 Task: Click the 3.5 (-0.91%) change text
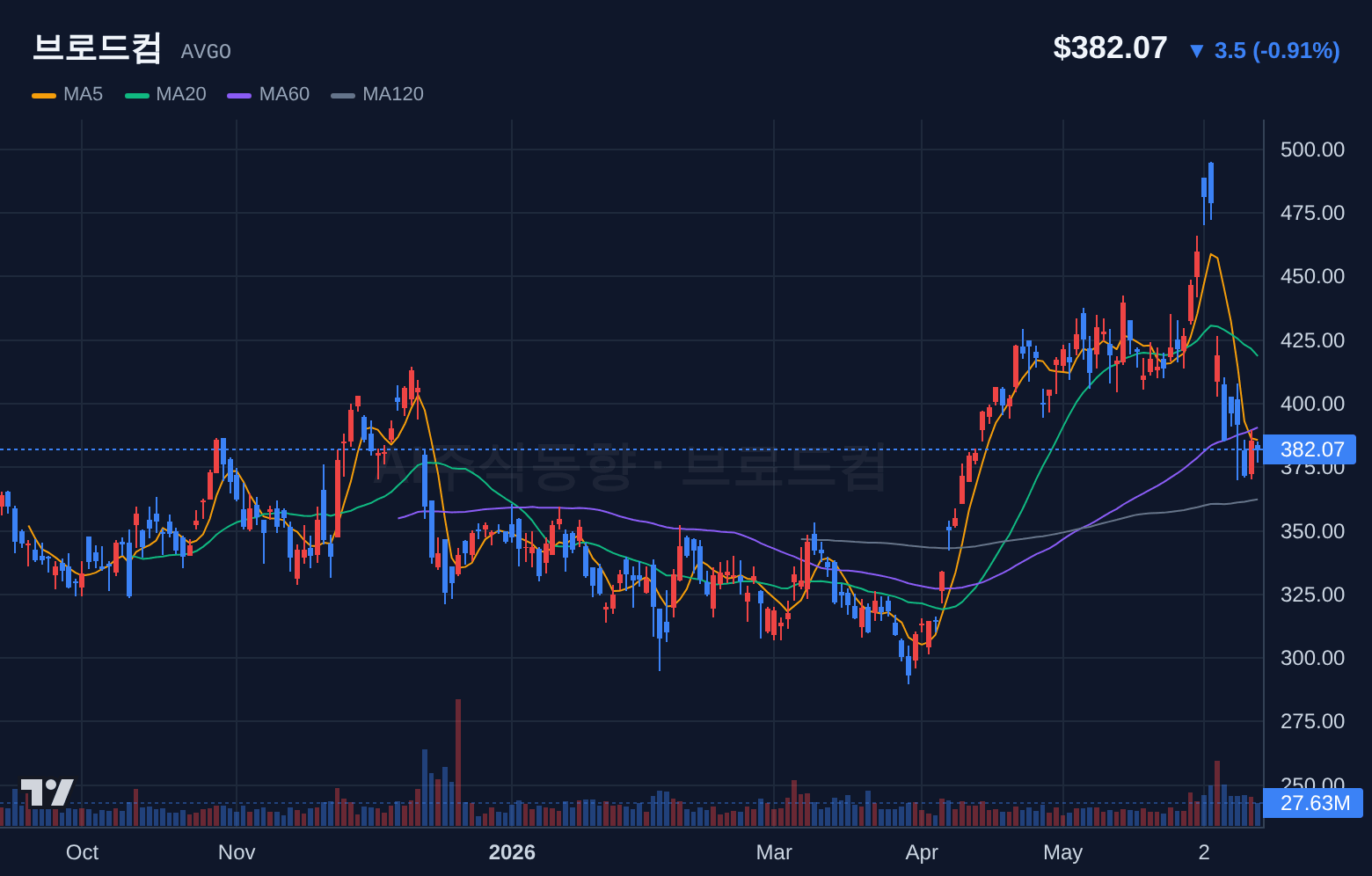pos(1277,51)
